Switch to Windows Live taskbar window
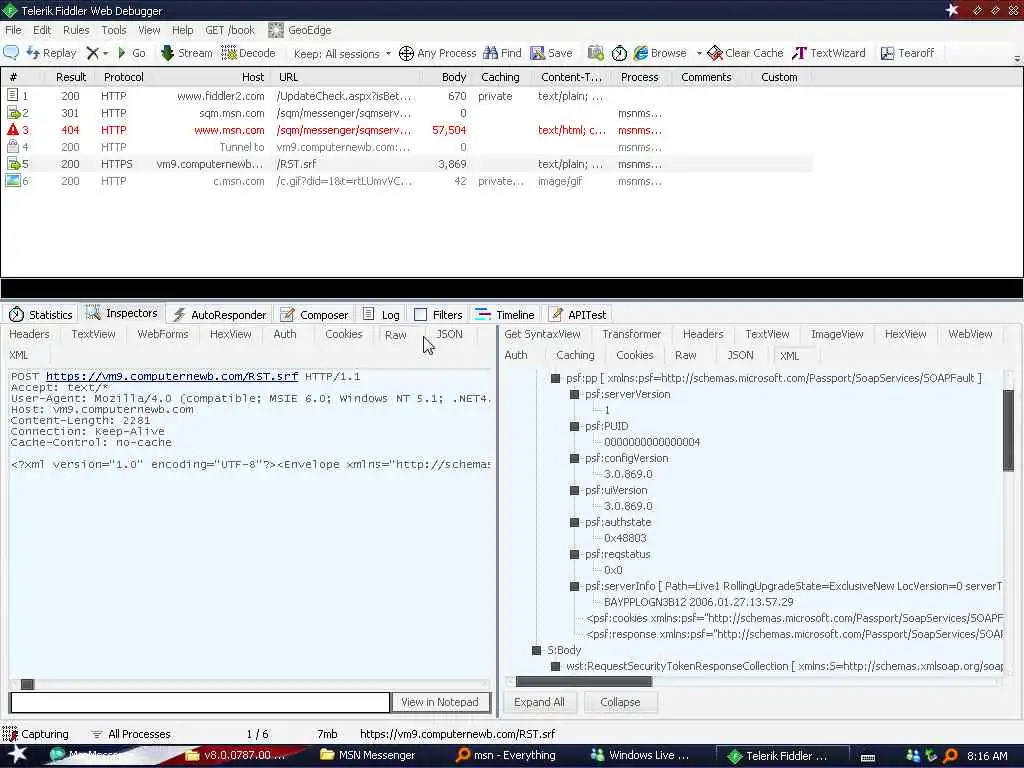 click(x=639, y=755)
